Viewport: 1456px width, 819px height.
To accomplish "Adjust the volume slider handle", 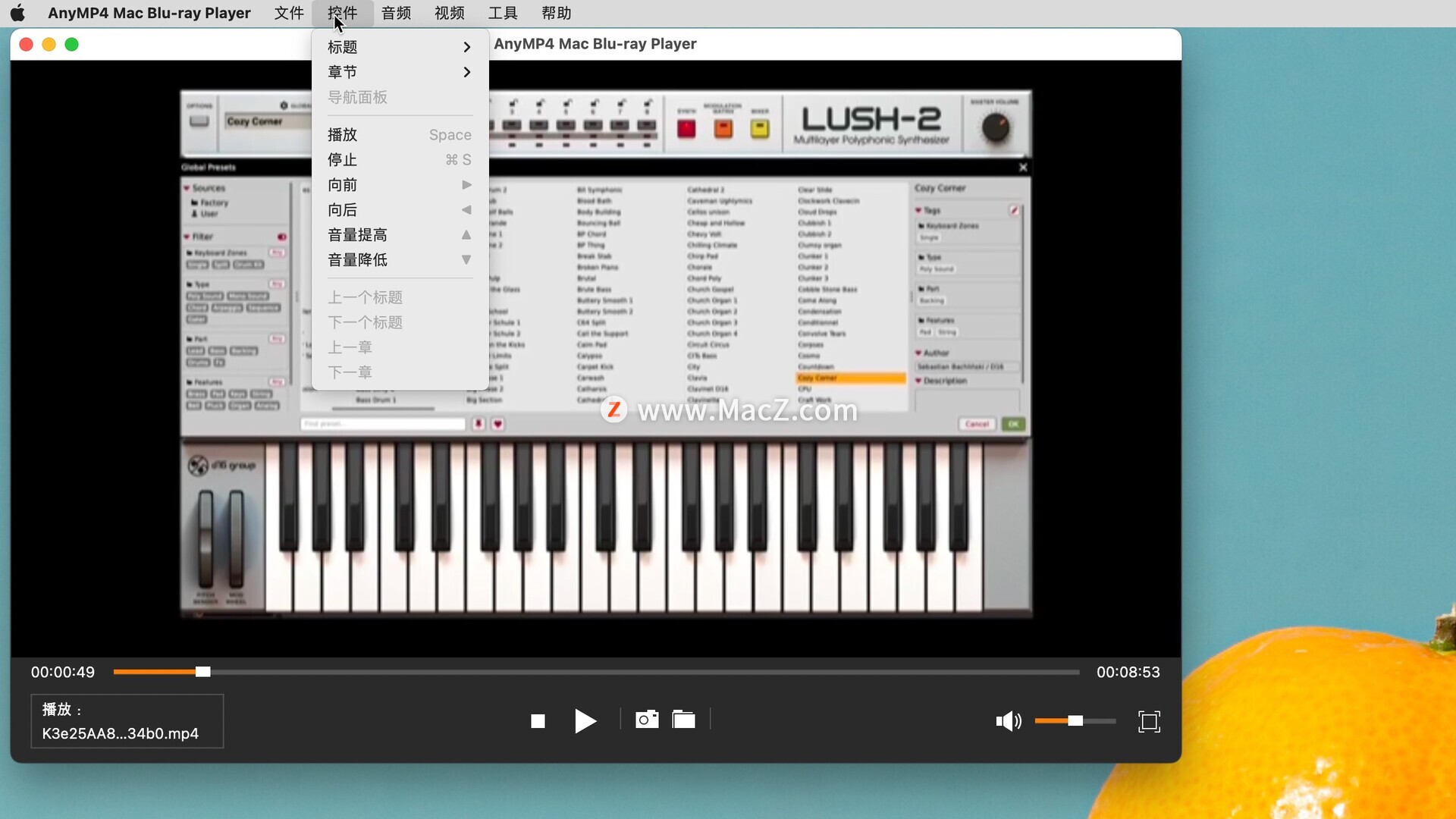I will 1075,721.
